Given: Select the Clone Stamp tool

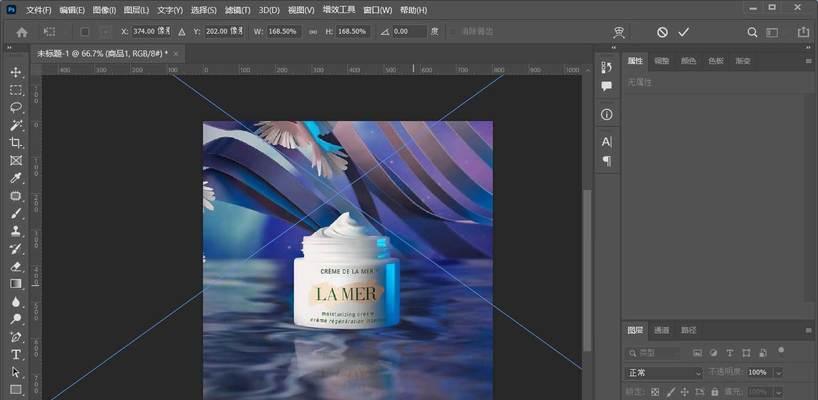Looking at the screenshot, I should point(16,231).
